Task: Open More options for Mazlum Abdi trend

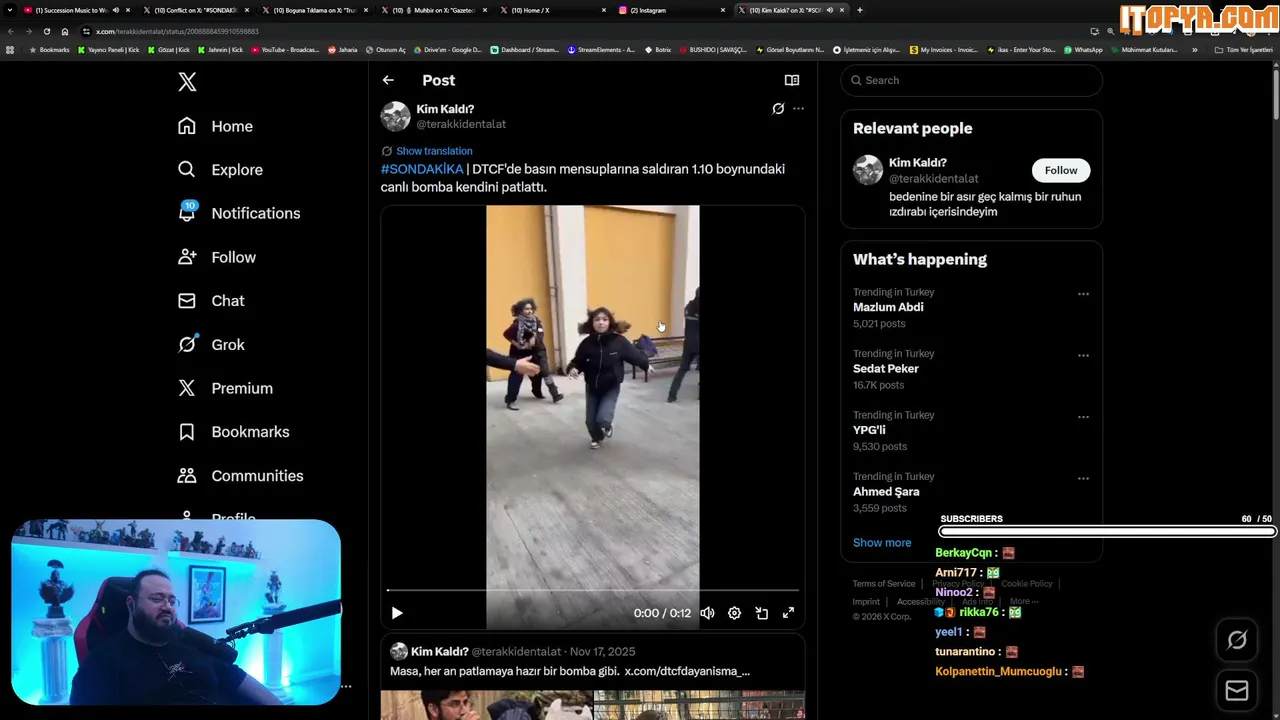Action: (1083, 294)
